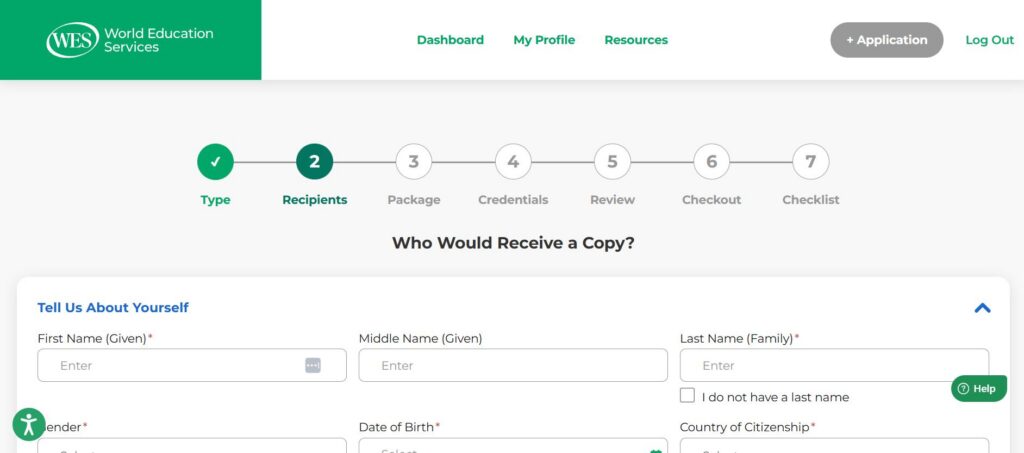
Task: Click the completed Type step checkmark
Action: [215, 162]
